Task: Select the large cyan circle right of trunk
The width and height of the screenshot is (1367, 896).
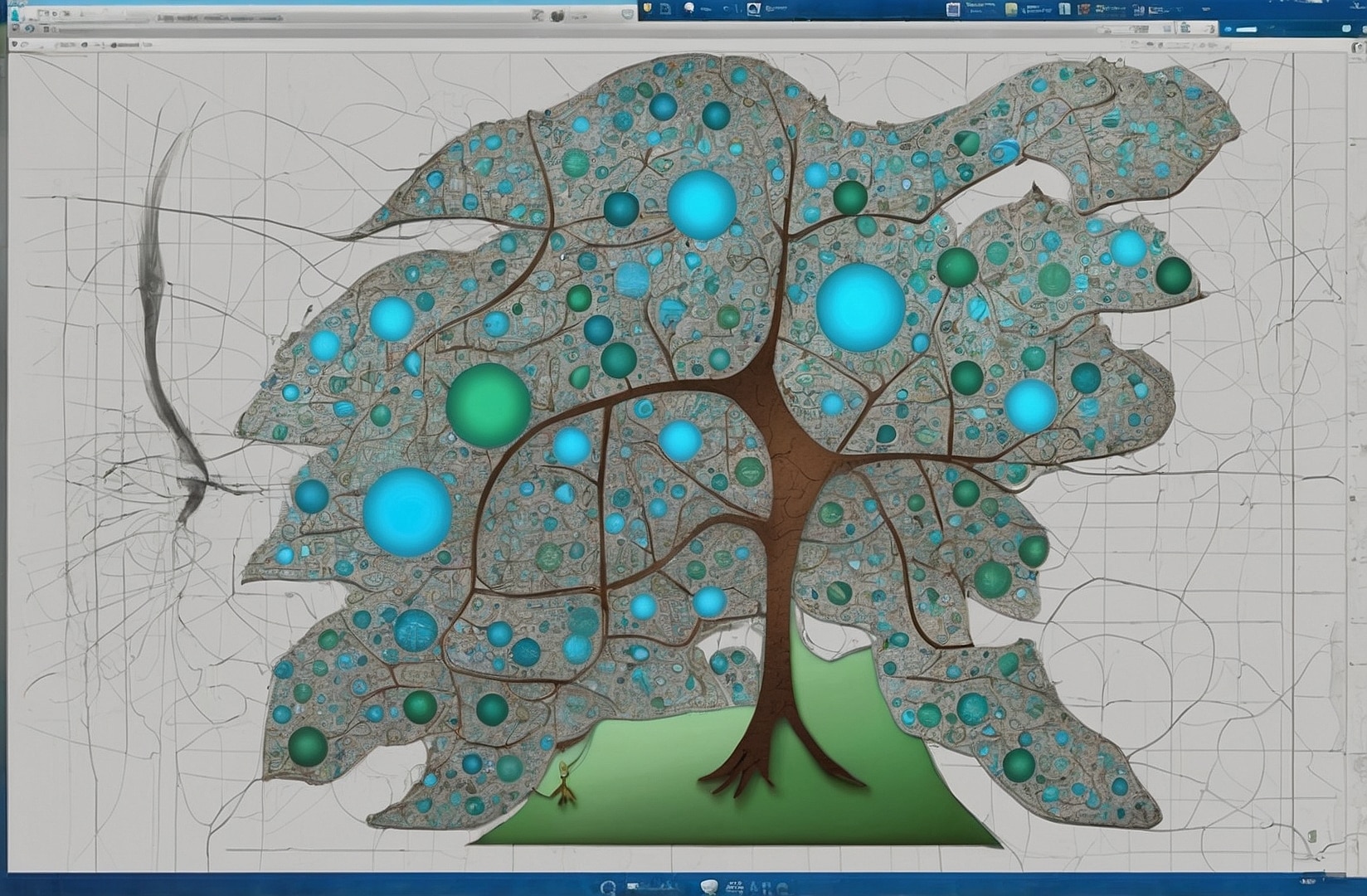Action: coord(860,305)
